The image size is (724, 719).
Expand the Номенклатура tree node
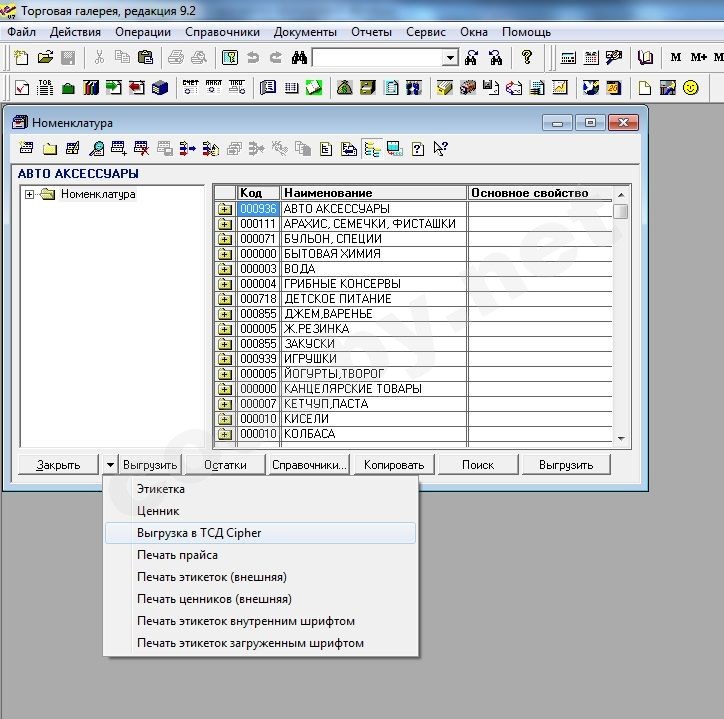point(30,195)
